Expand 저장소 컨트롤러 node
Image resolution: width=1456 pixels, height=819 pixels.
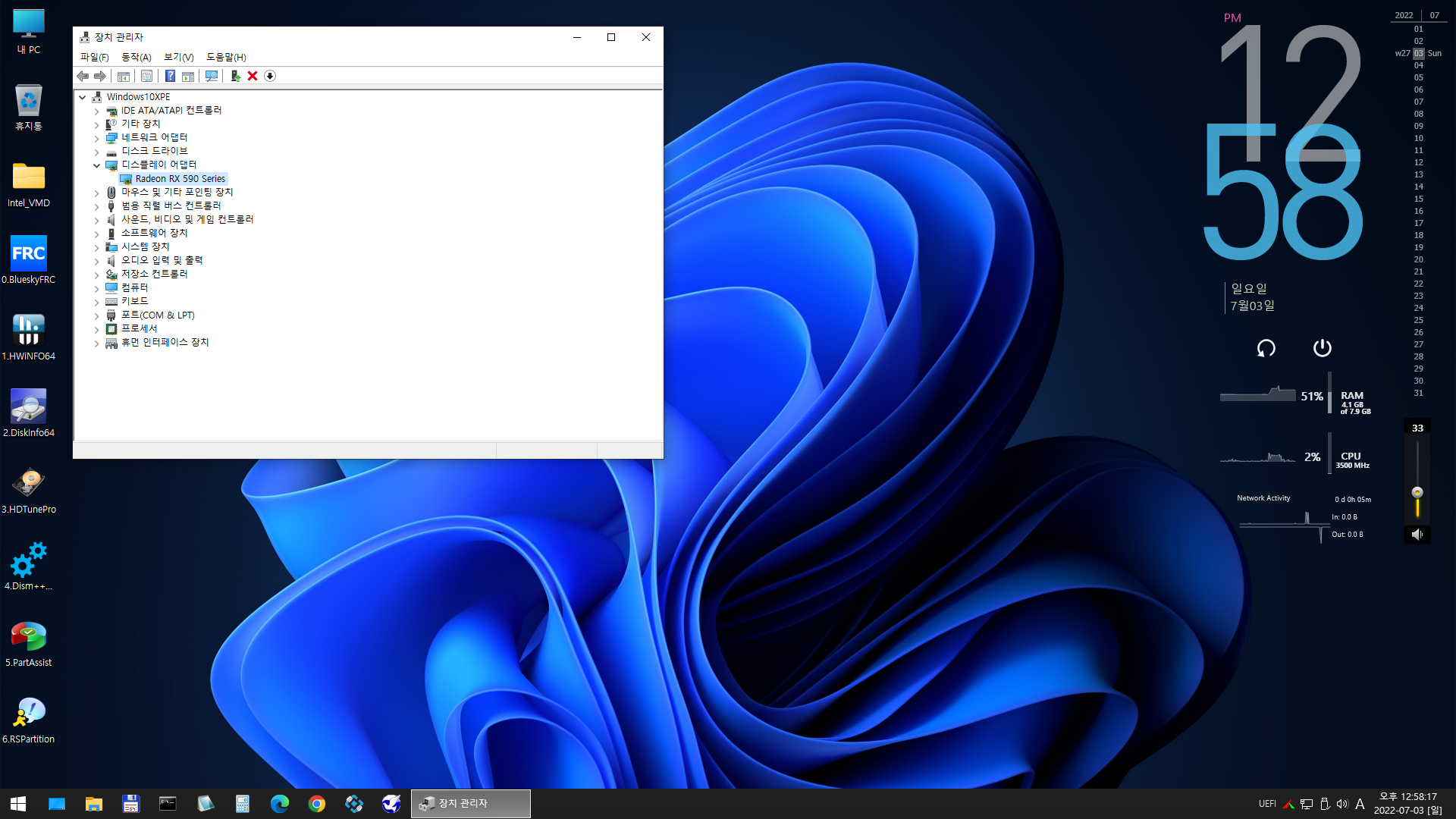[96, 275]
